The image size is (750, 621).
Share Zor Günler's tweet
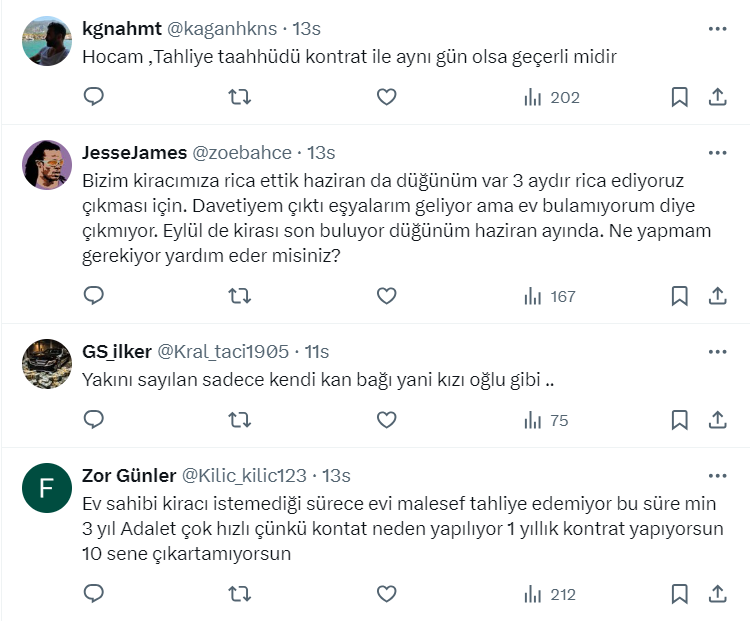coord(717,594)
